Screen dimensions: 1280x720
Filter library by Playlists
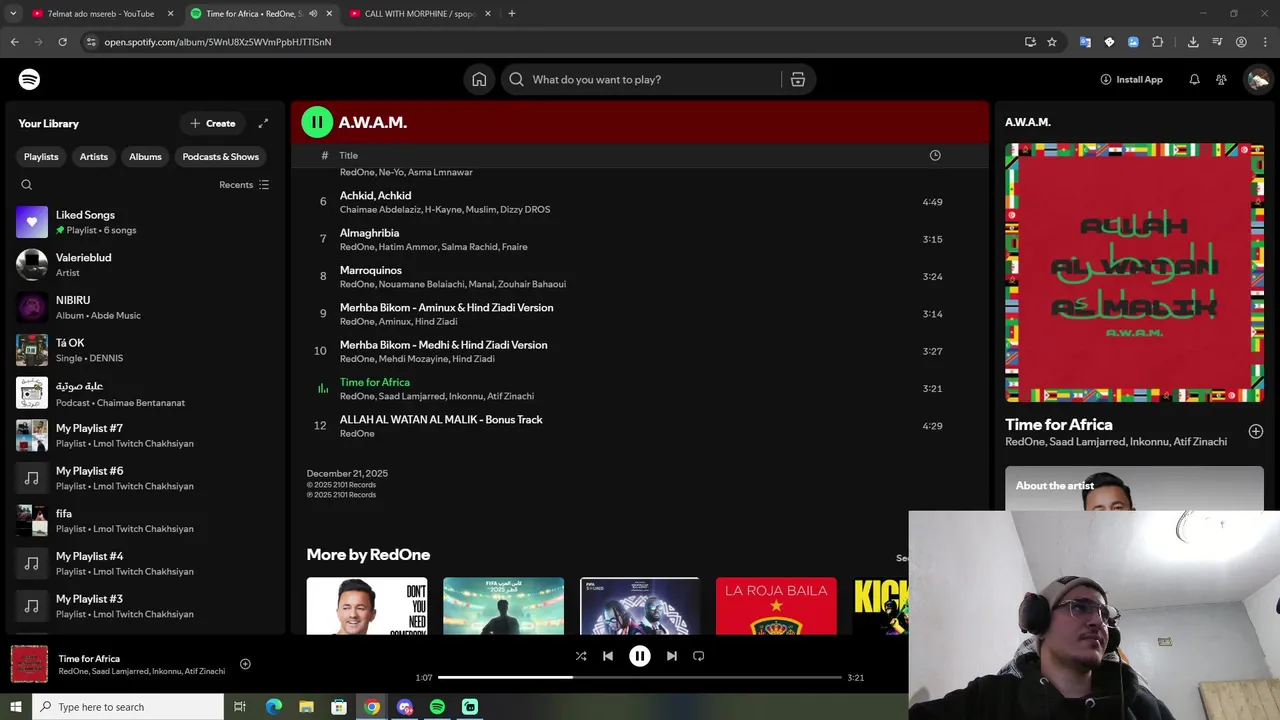41,157
